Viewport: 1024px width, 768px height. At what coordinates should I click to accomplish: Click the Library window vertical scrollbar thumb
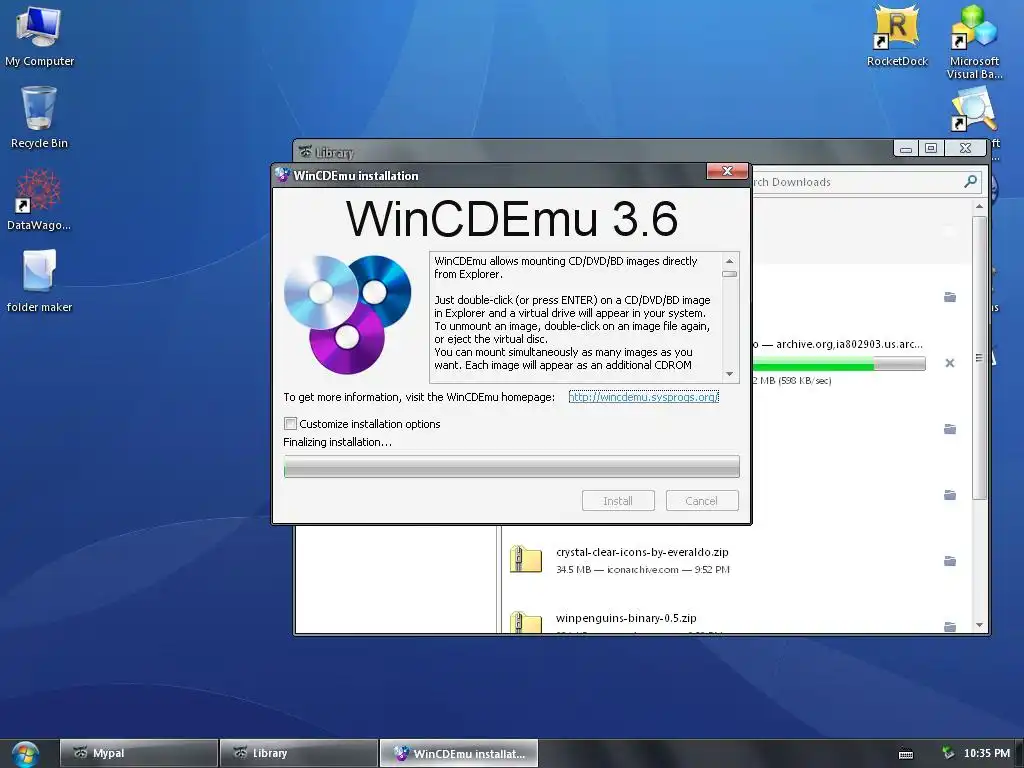[x=979, y=358]
